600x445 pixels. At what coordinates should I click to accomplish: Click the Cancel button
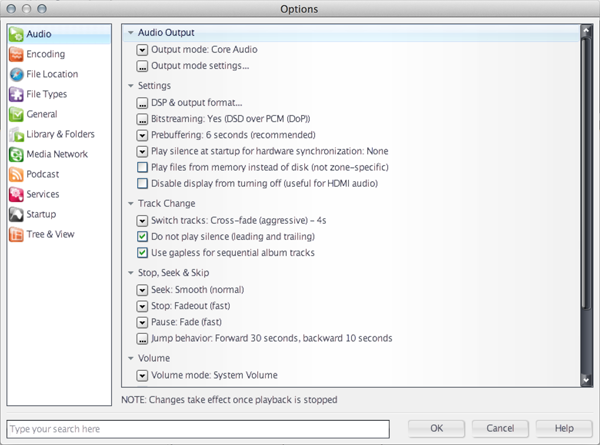500,428
